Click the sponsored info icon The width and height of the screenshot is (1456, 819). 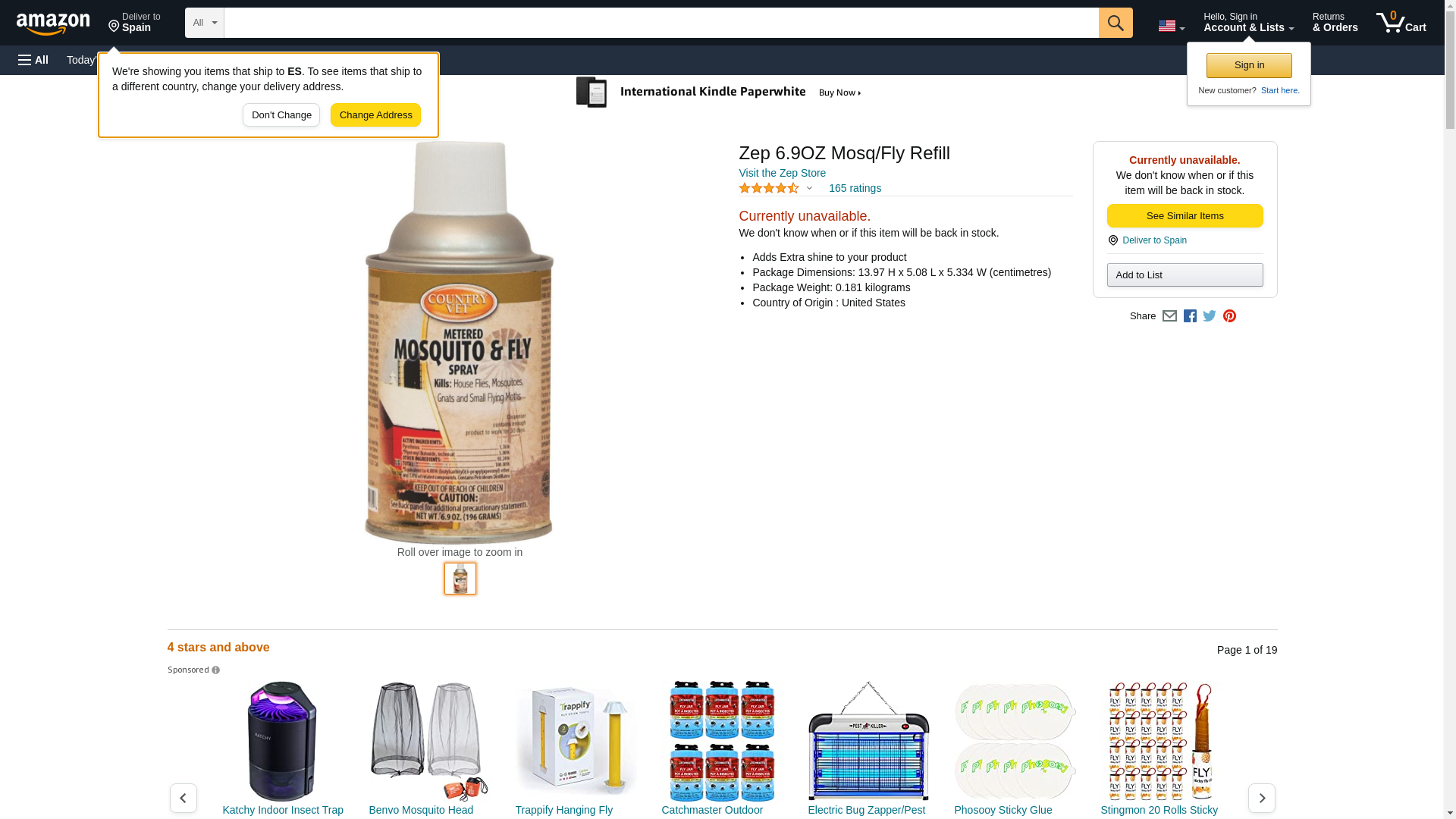tap(215, 670)
